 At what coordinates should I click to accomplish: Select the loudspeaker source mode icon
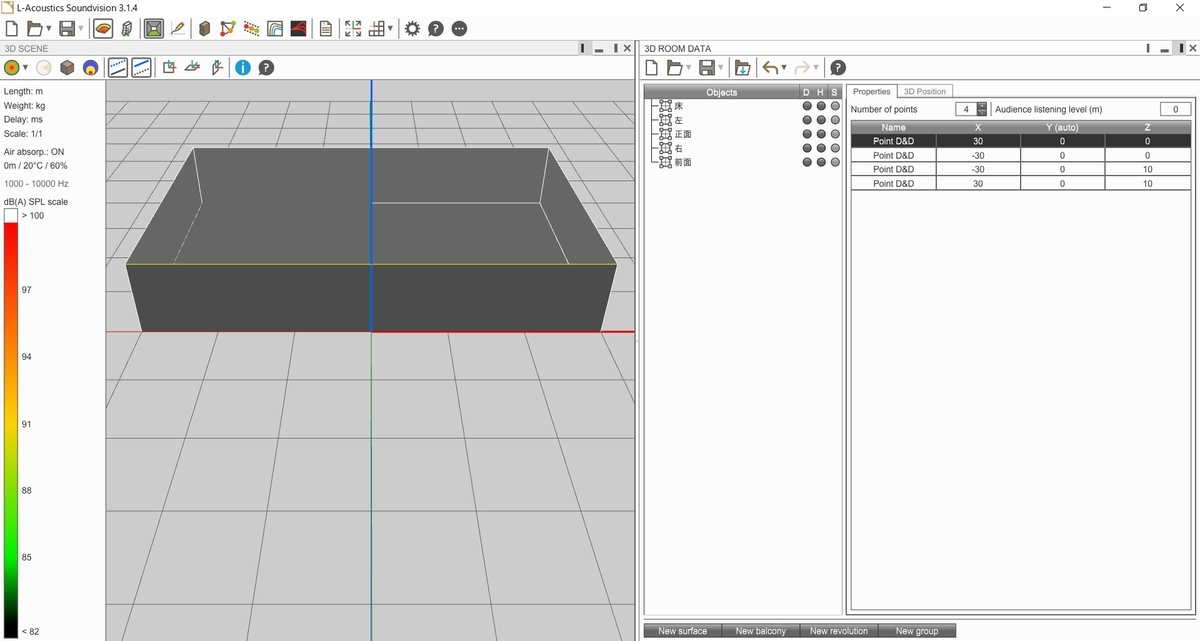click(x=127, y=29)
